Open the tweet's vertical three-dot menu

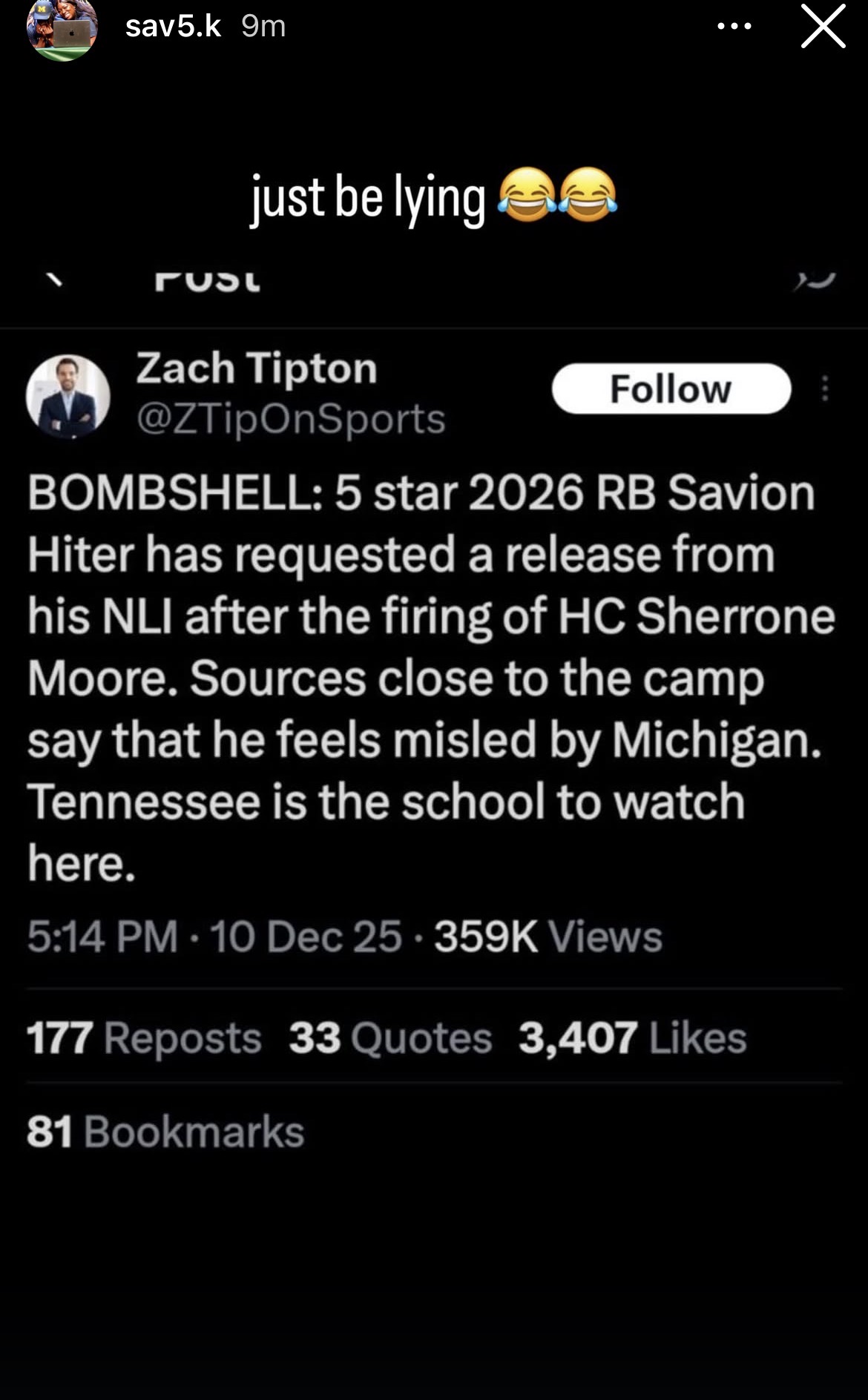pos(825,389)
